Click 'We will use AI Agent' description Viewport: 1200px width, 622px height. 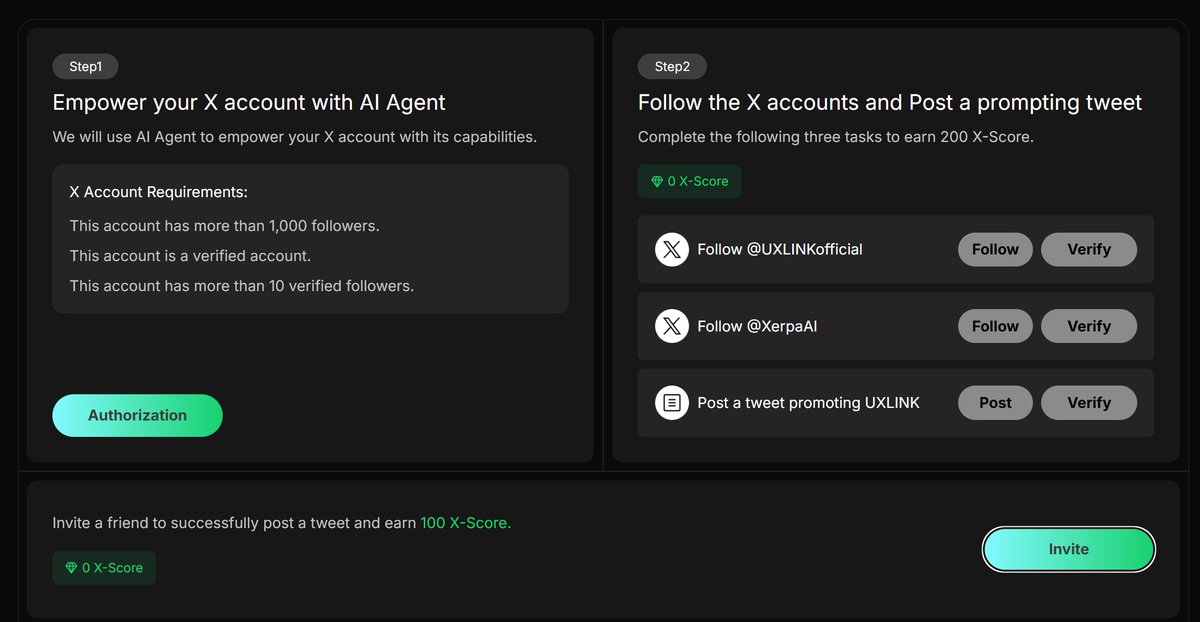click(295, 136)
